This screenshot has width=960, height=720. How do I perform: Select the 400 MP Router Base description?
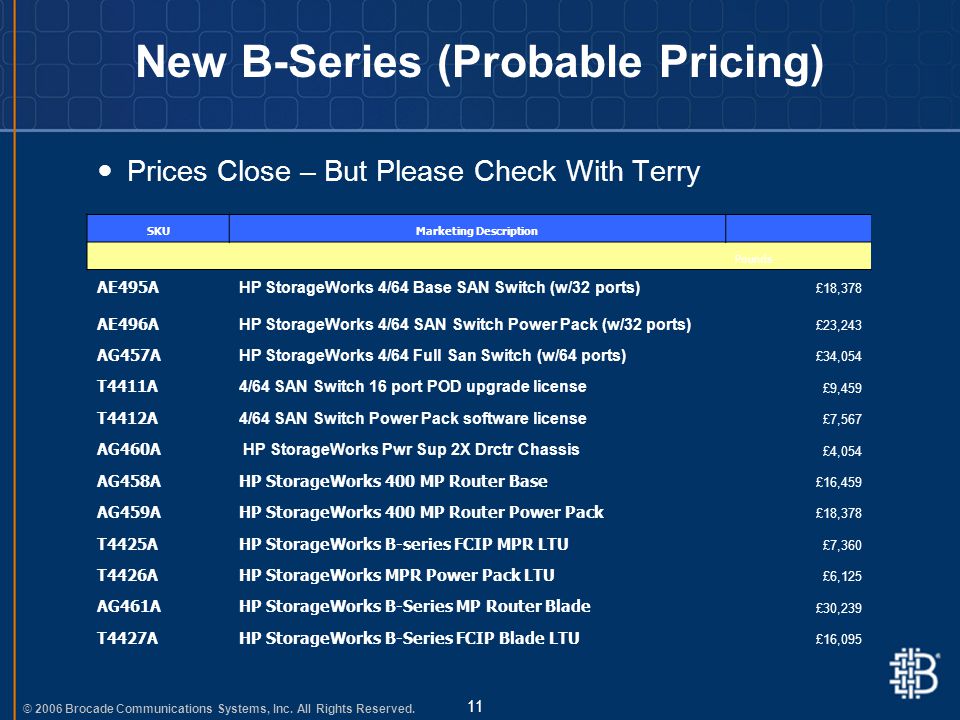click(393, 481)
